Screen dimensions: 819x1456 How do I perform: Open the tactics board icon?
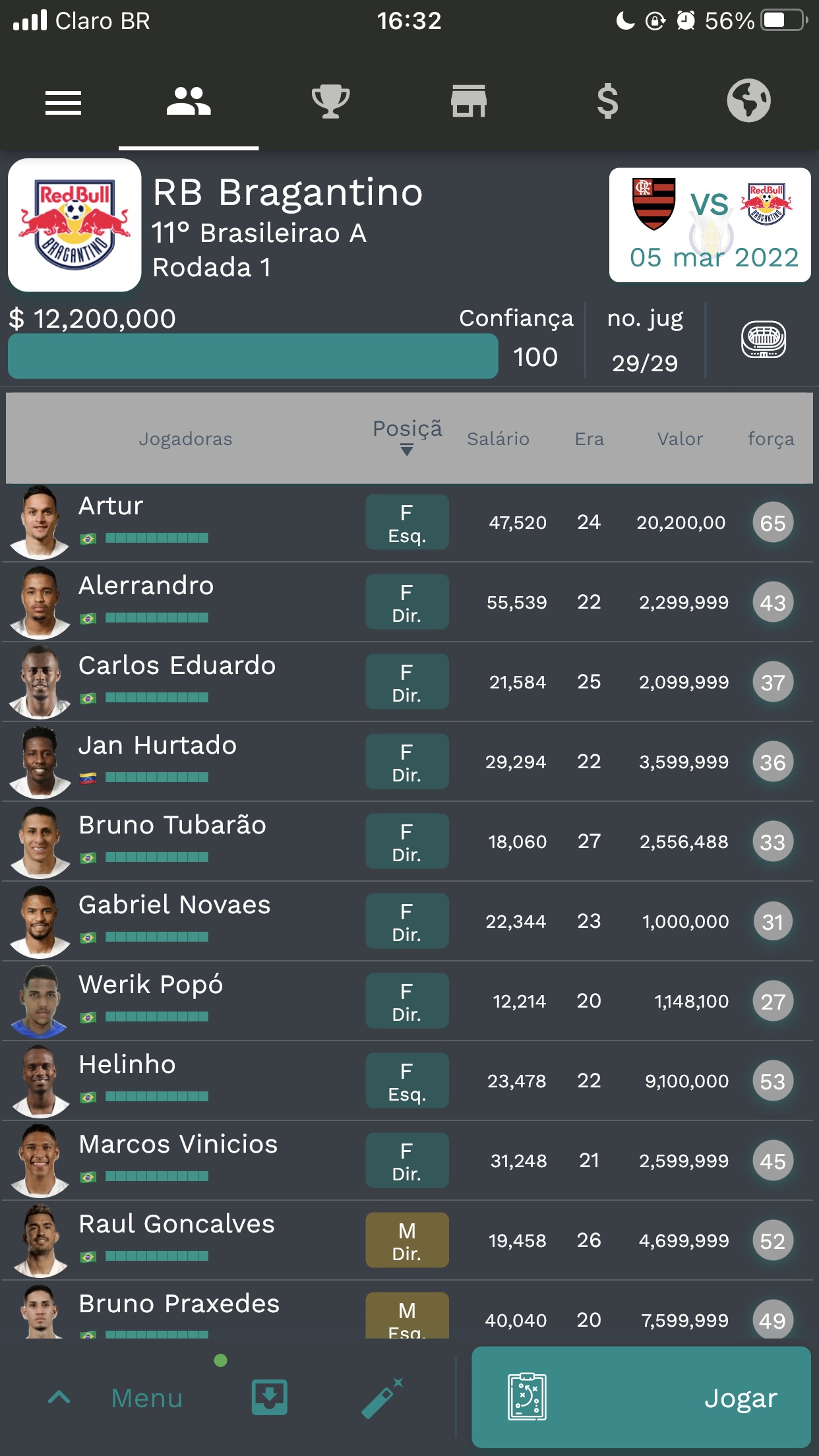point(527,1397)
